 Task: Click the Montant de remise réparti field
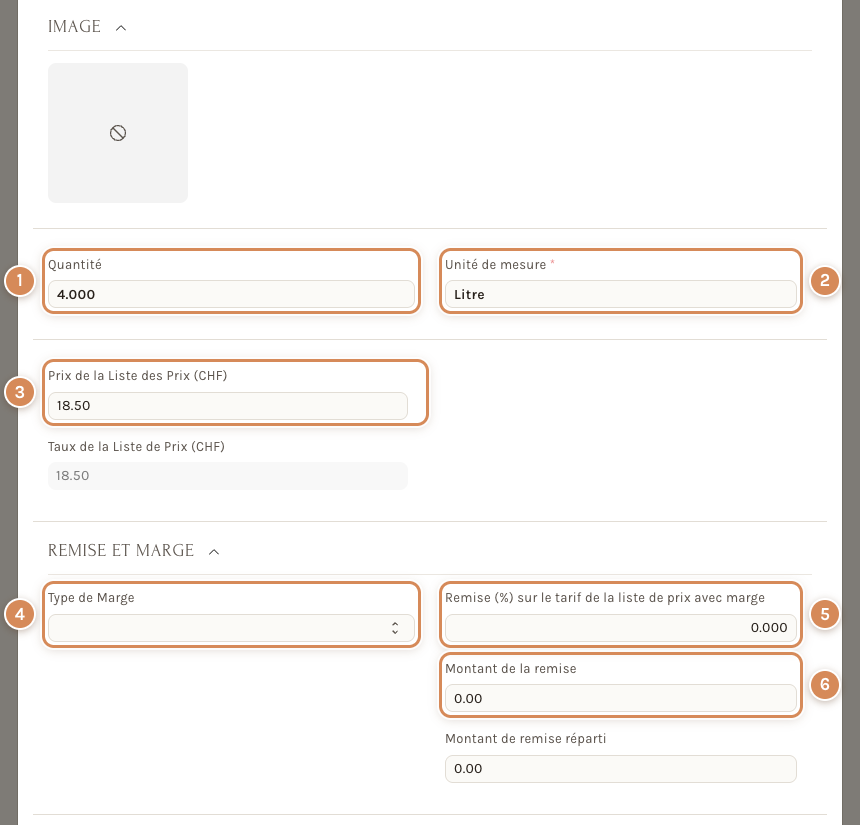[621, 769]
